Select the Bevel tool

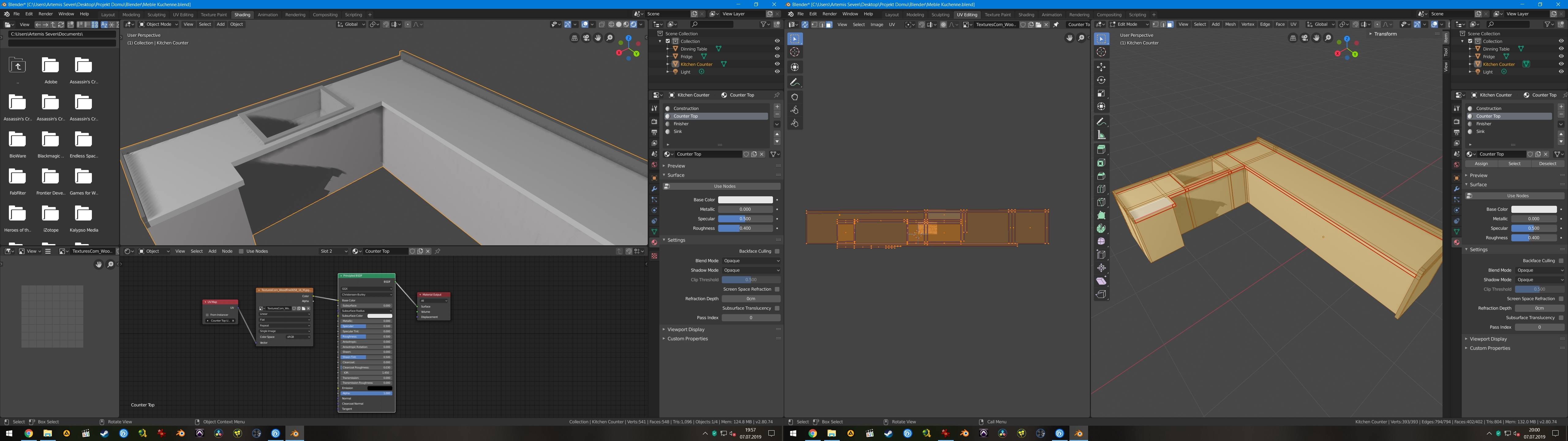[1101, 176]
